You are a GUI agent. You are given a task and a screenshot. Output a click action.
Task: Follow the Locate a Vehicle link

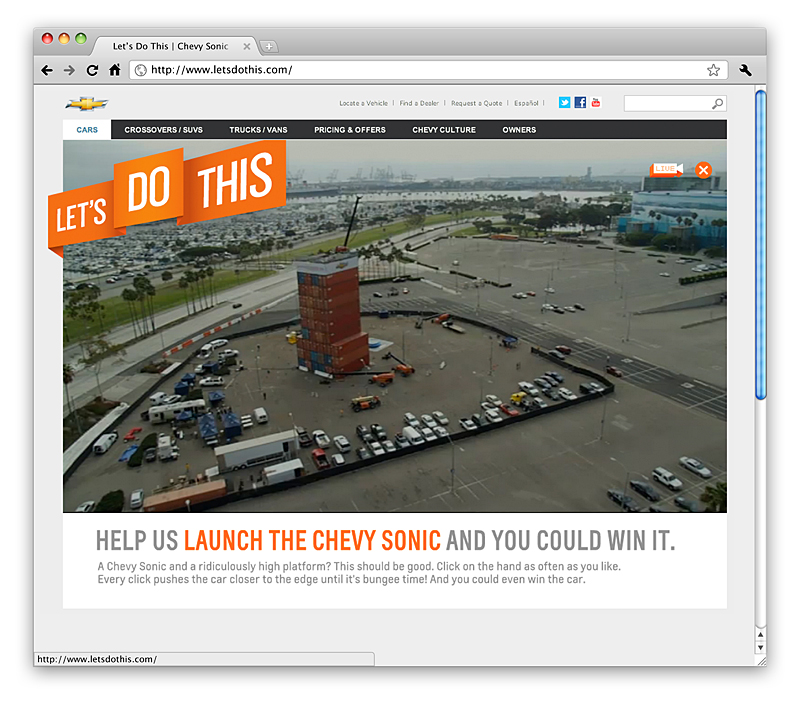pyautogui.click(x=363, y=103)
